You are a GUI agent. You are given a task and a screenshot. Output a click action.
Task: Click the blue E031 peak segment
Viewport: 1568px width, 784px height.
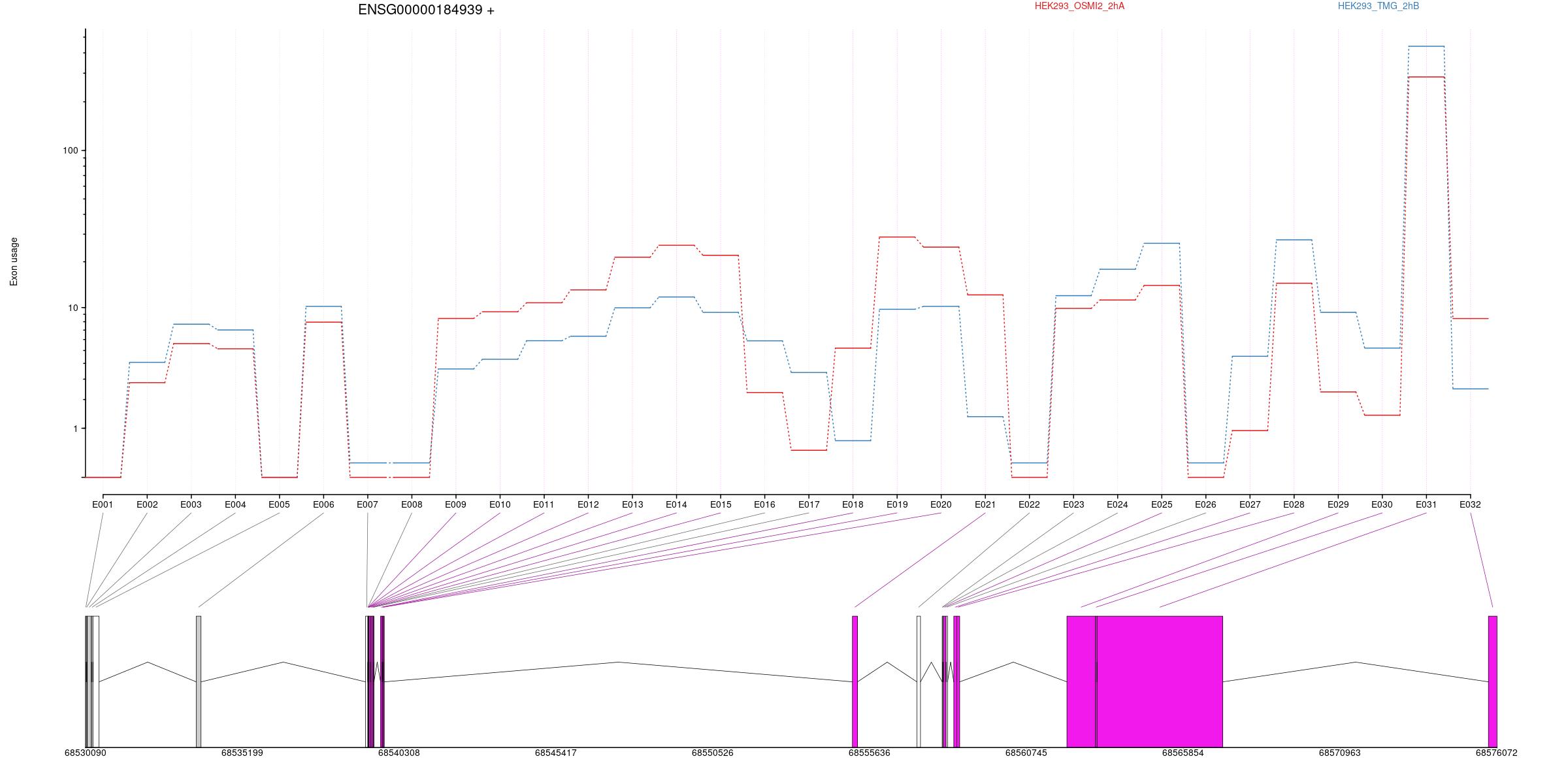point(1426,46)
